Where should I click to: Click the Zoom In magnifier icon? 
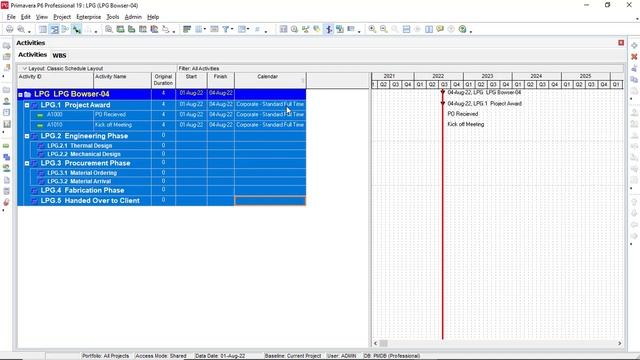click(372, 29)
